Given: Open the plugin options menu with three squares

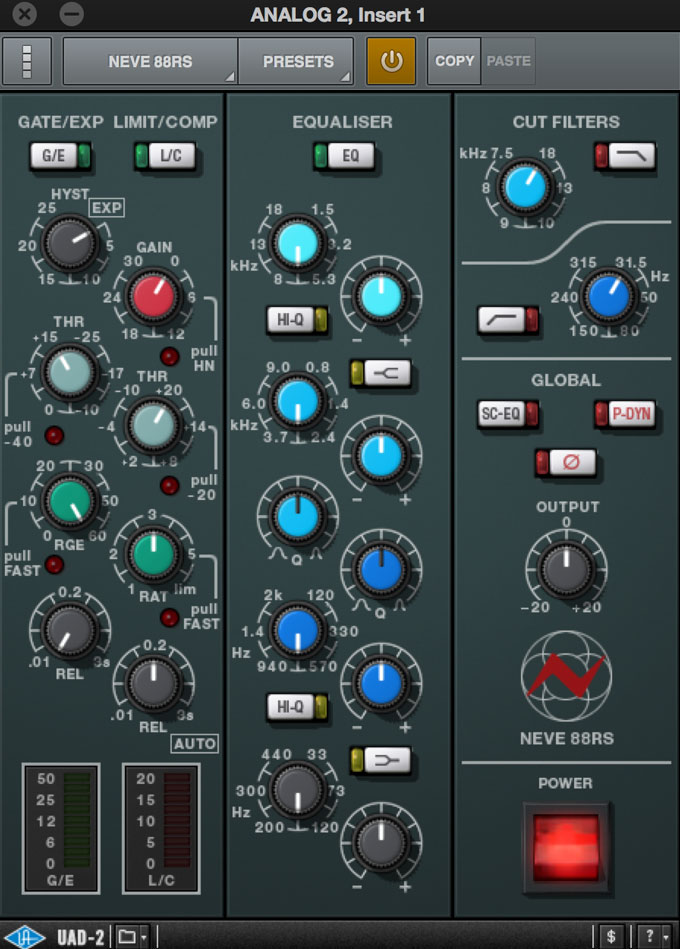Looking at the screenshot, I should coord(27,61).
